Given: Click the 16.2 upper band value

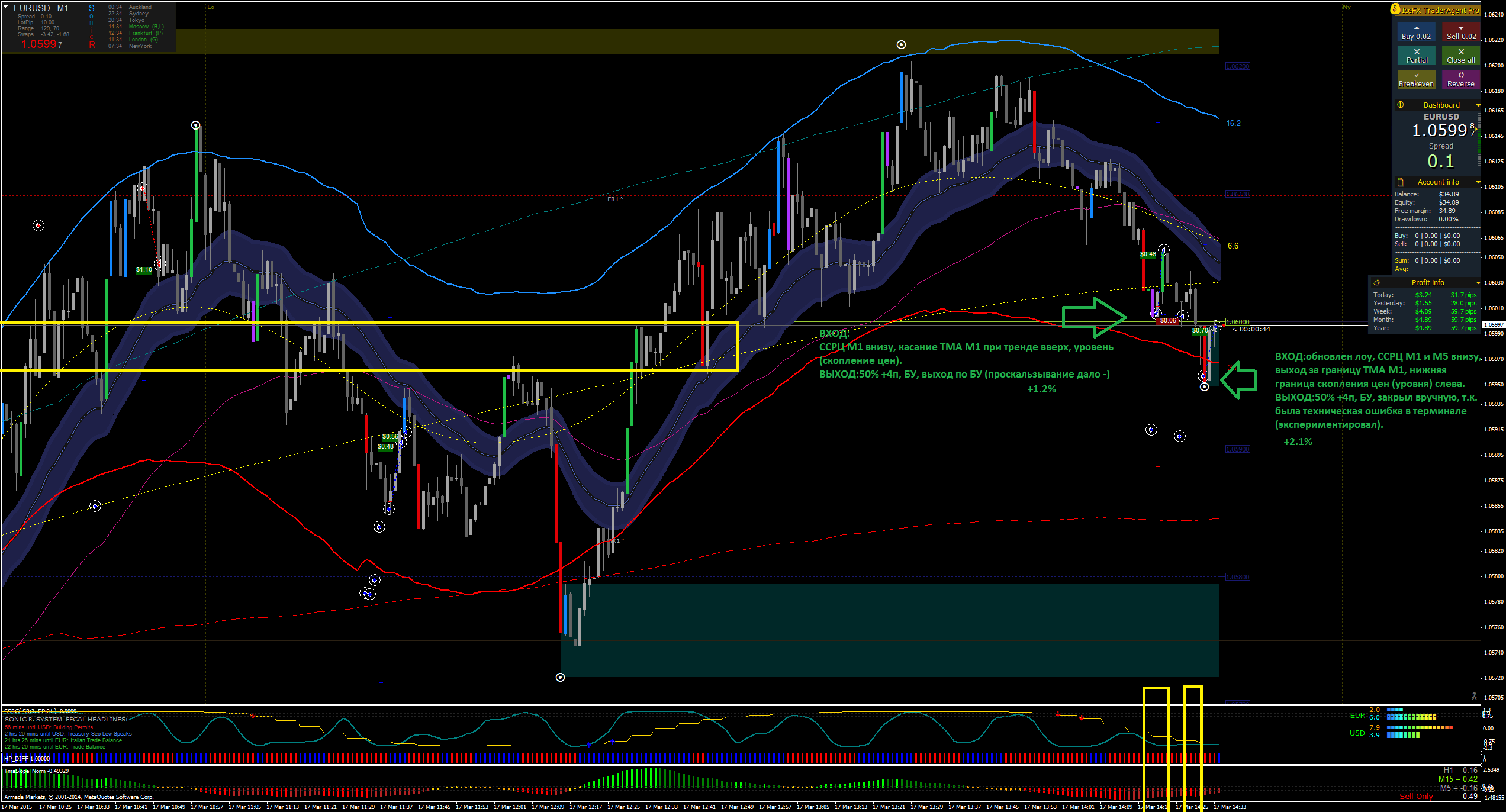Looking at the screenshot, I should [1233, 124].
